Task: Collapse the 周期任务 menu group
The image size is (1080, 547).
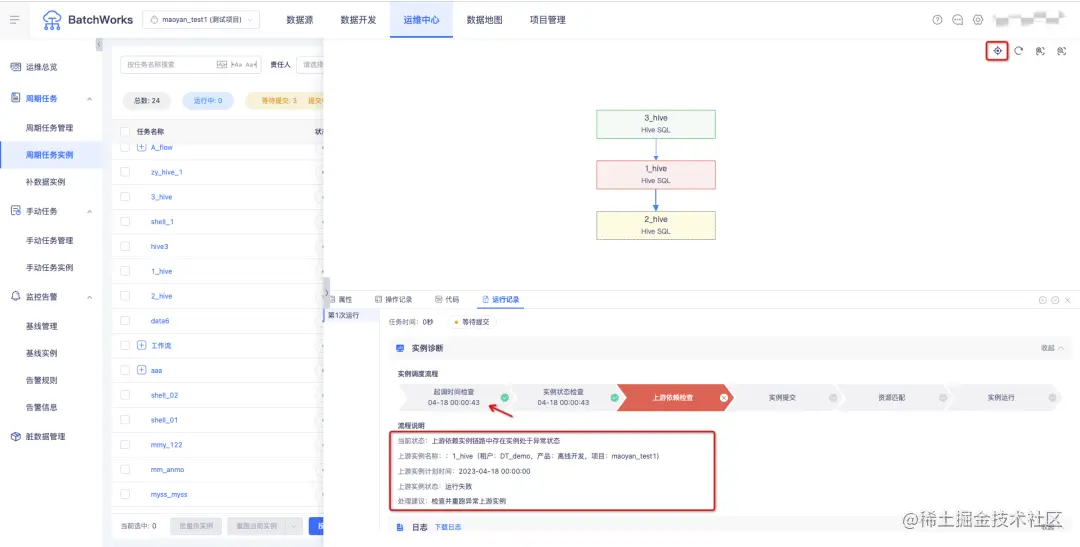Action: coord(90,99)
